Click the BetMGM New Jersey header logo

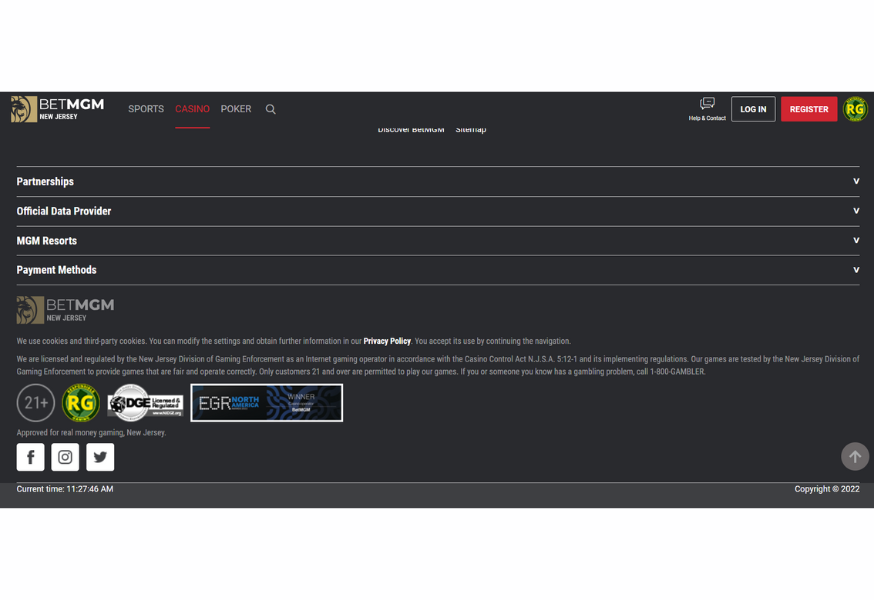point(57,109)
